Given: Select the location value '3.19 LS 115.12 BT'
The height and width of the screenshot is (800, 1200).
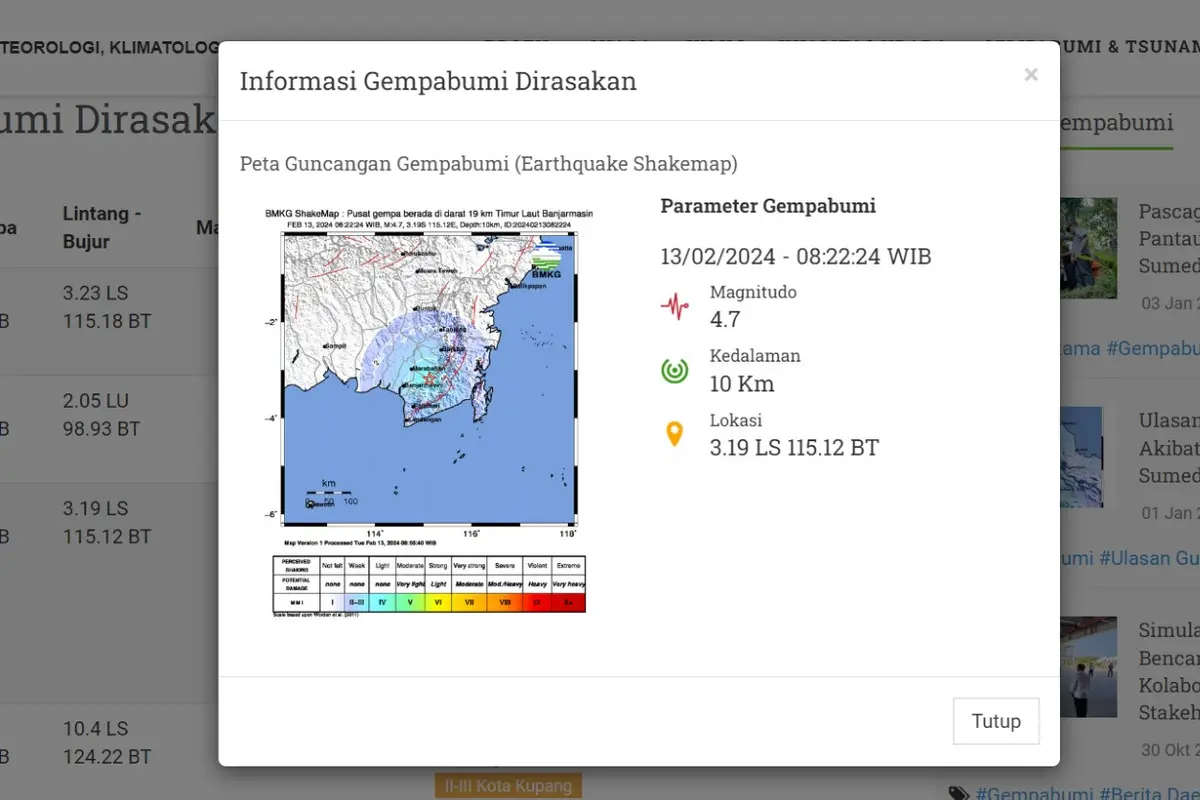Looking at the screenshot, I should (794, 447).
